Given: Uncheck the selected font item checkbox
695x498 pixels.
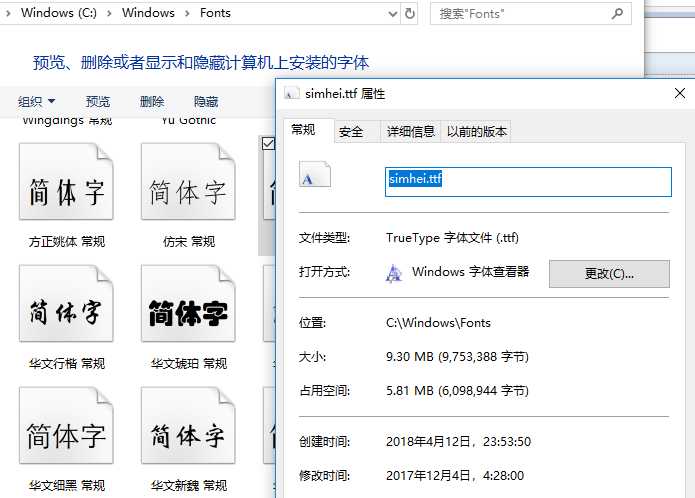Looking at the screenshot, I should click(268, 144).
